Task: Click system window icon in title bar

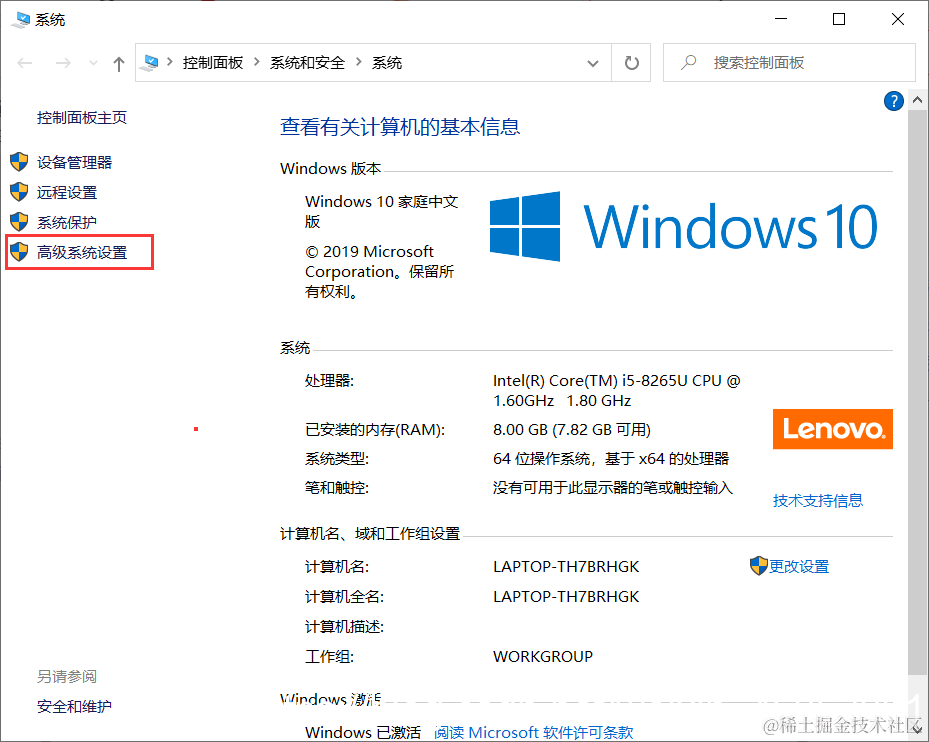Action: 21,20
